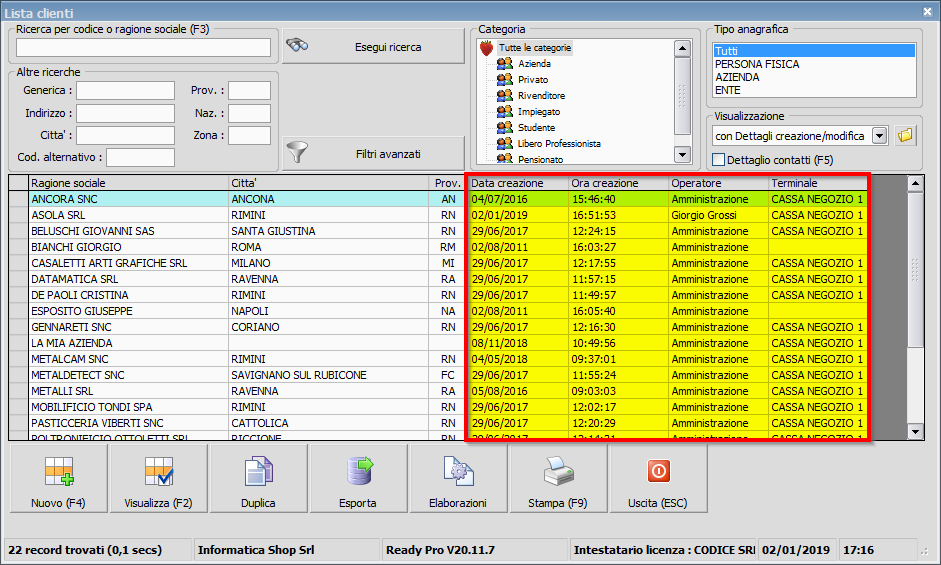The width and height of the screenshot is (941, 565).
Task: Click the people icon next to Azienda
Action: point(505,63)
